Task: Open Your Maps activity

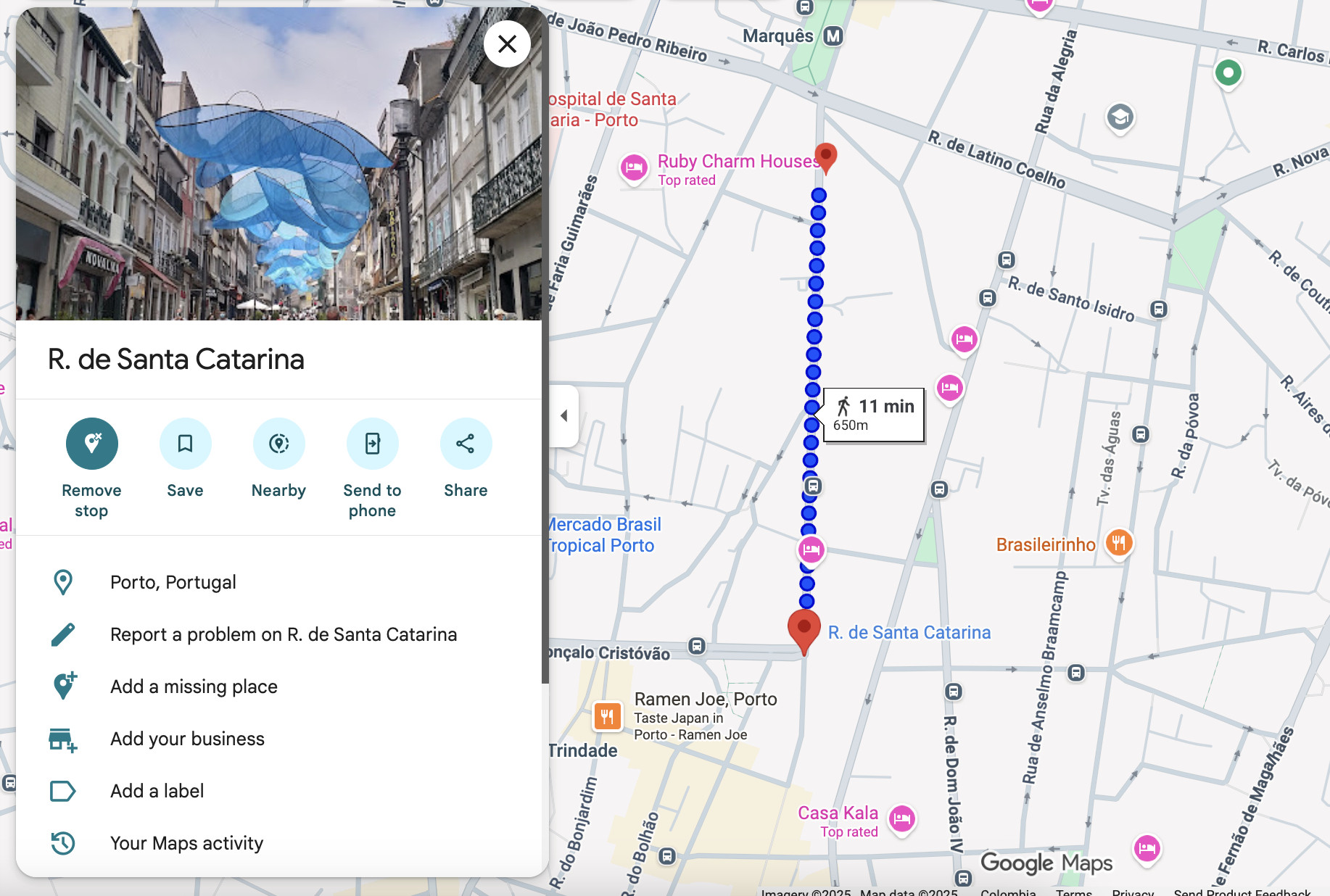Action: [186, 843]
